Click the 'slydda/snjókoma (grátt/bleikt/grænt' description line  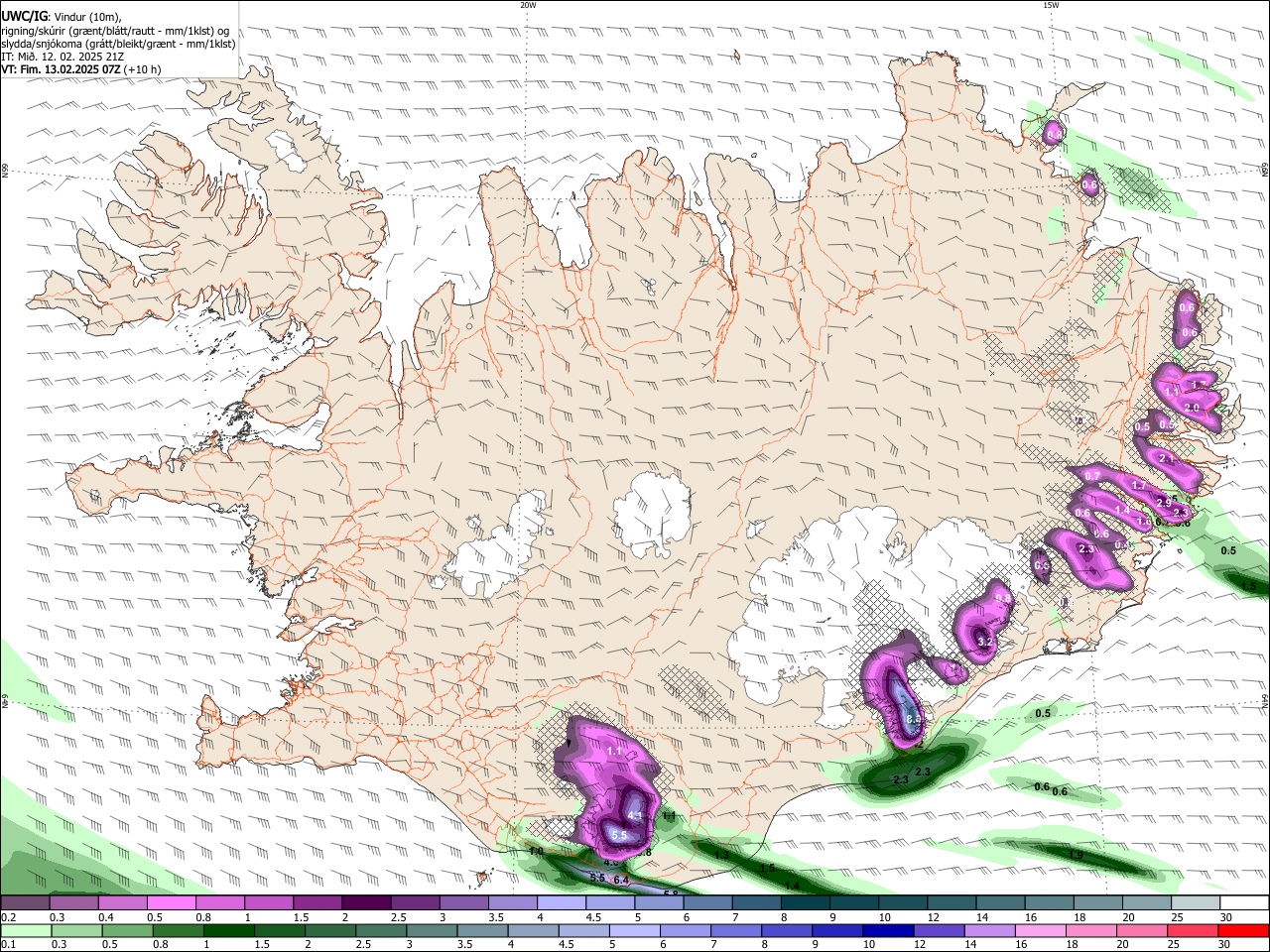click(118, 44)
